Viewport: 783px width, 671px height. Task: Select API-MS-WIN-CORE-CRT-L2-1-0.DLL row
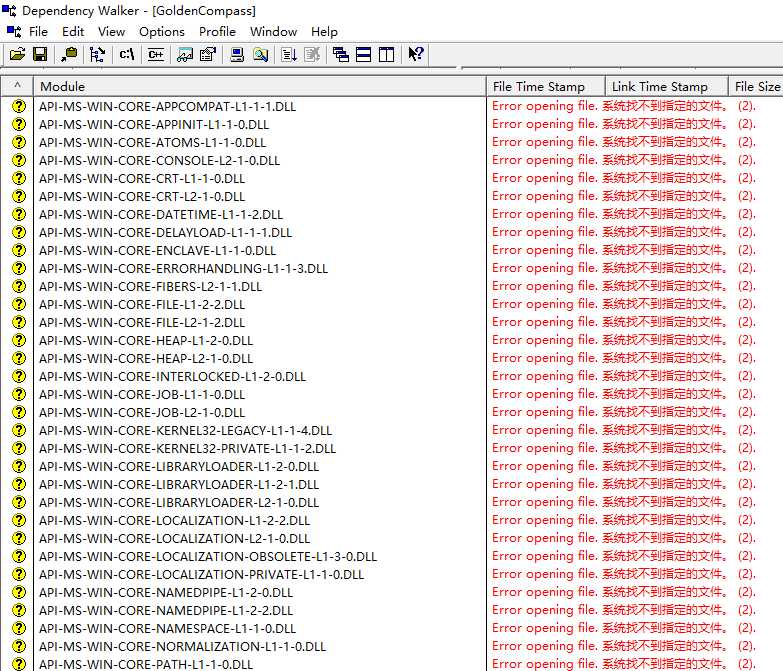(x=392, y=196)
